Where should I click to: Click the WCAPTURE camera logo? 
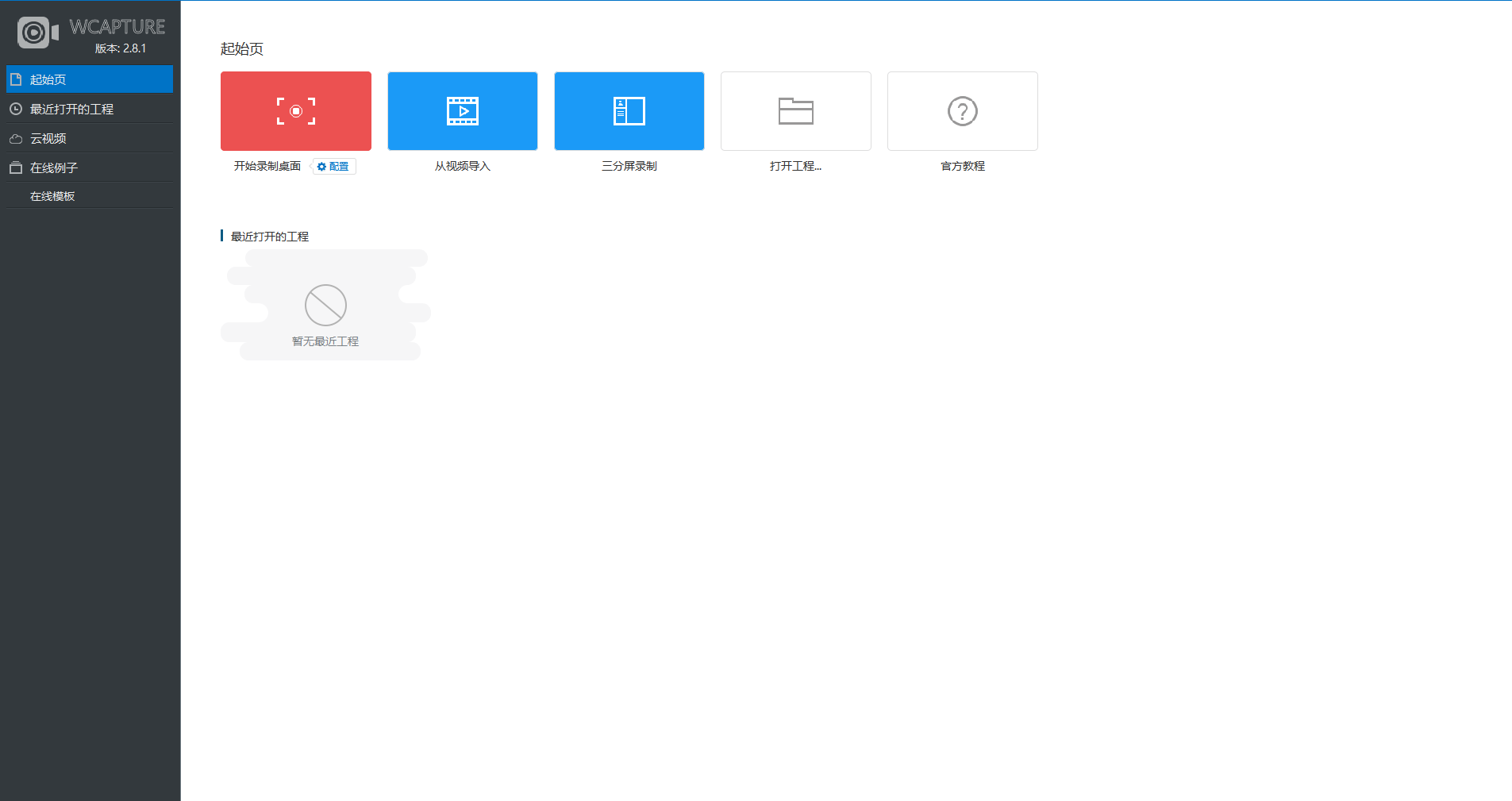click(x=37, y=33)
